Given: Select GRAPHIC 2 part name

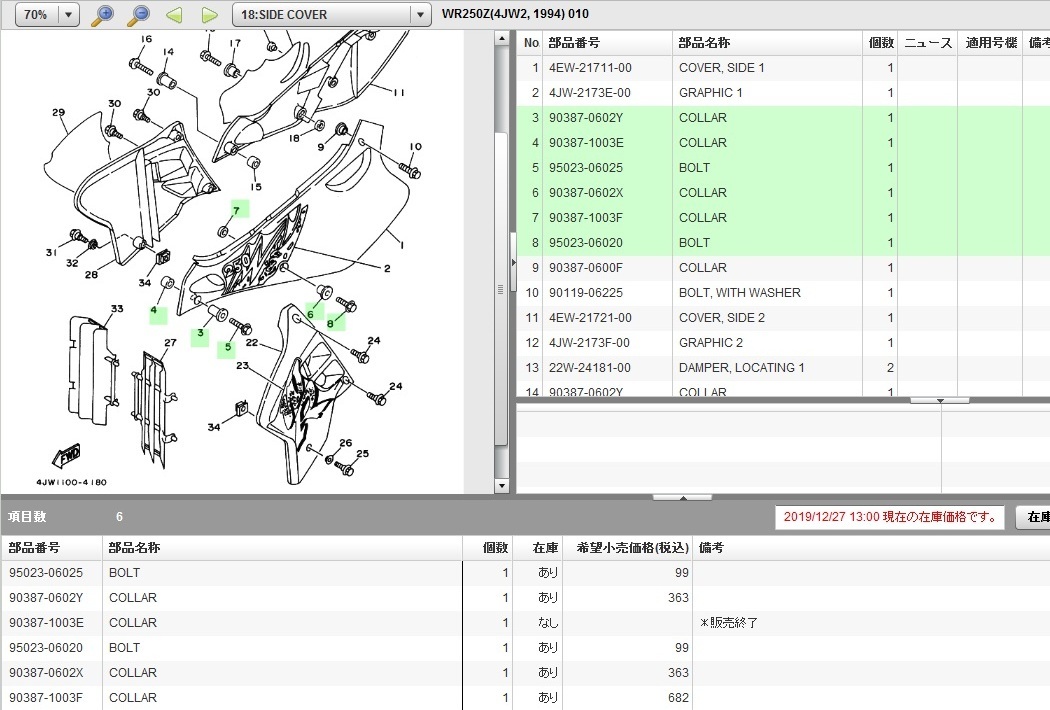Looking at the screenshot, I should [x=710, y=343].
